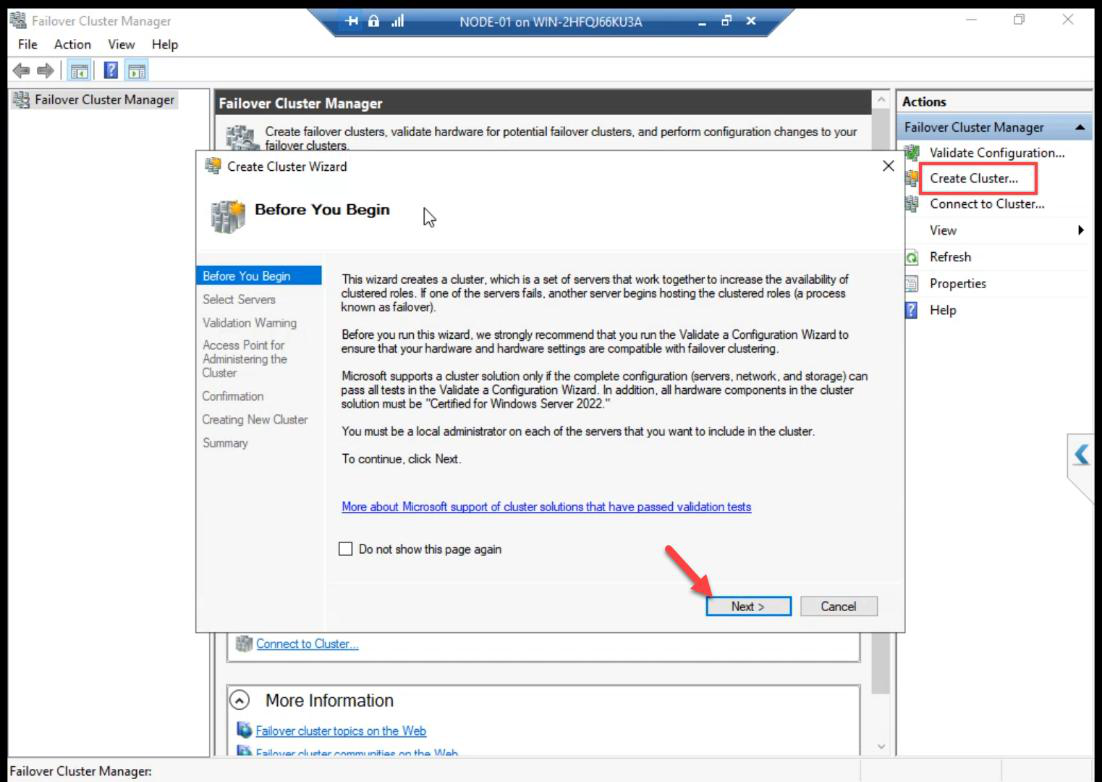The image size is (1102, 782).
Task: Click the main pane scrollbar up arrow
Action: coord(881,100)
